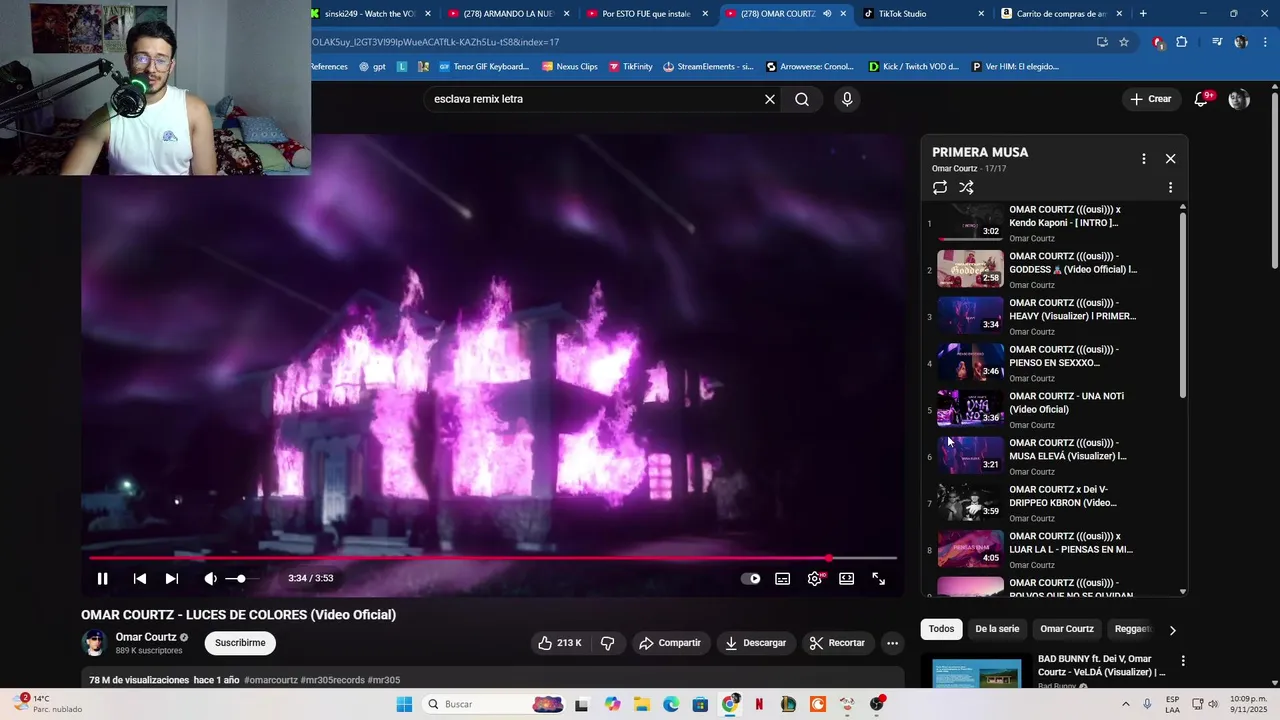Open the browser extensions puzzle icon
The width and height of the screenshot is (1280, 720).
[x=1182, y=42]
